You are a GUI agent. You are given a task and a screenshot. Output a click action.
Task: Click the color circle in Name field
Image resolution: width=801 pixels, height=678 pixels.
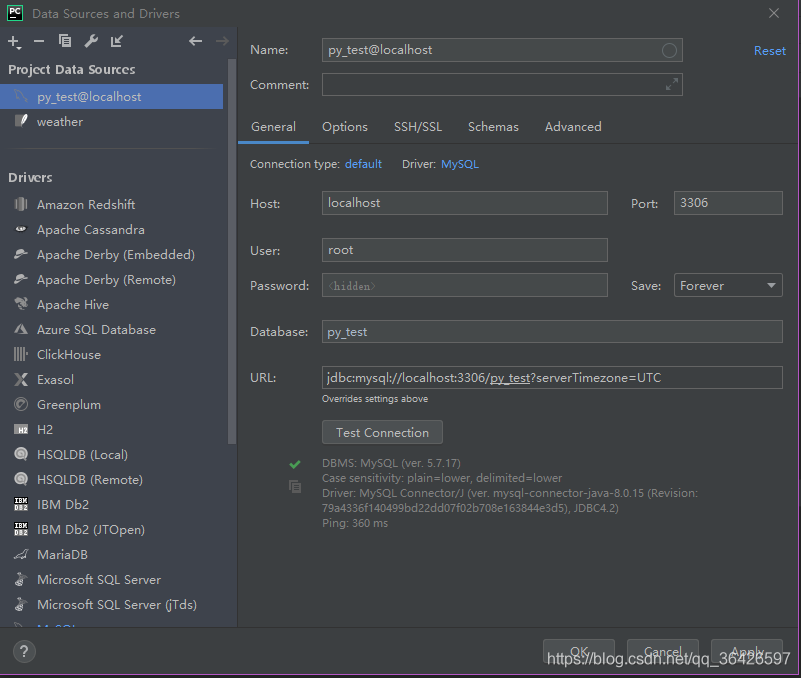coord(669,50)
